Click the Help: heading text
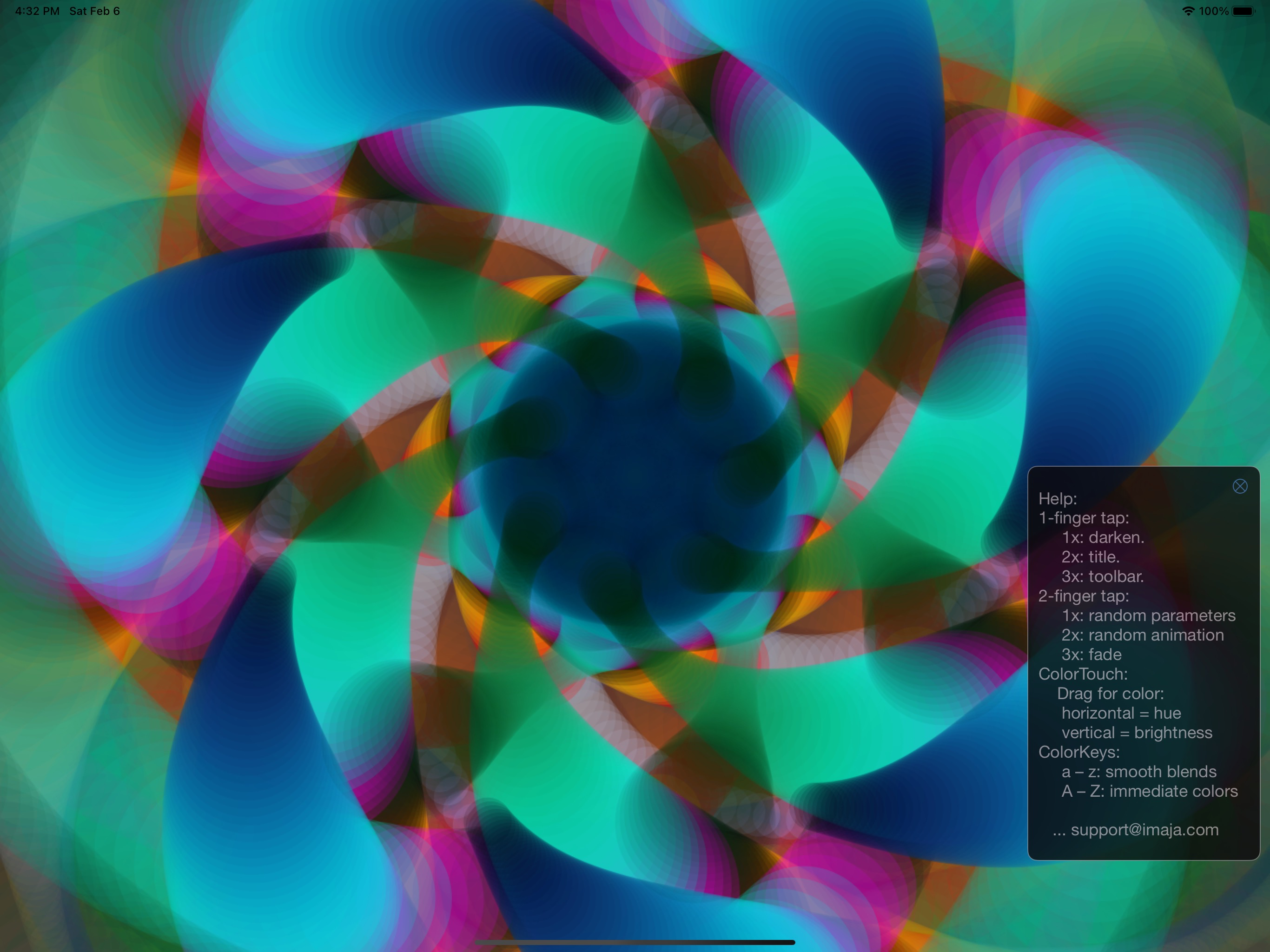The height and width of the screenshot is (952, 1270). 1058,498
